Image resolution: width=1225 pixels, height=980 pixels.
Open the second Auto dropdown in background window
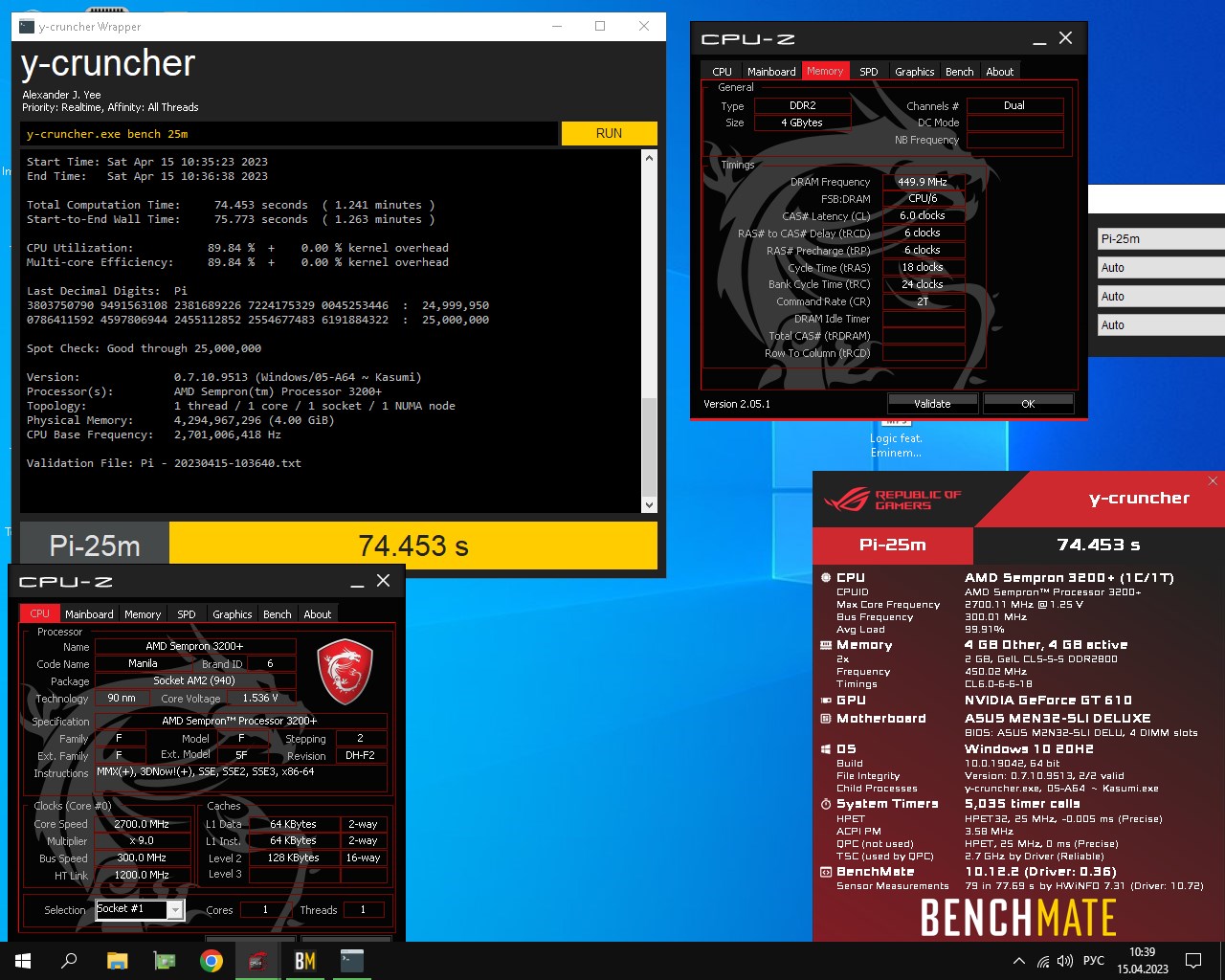[x=1161, y=297]
